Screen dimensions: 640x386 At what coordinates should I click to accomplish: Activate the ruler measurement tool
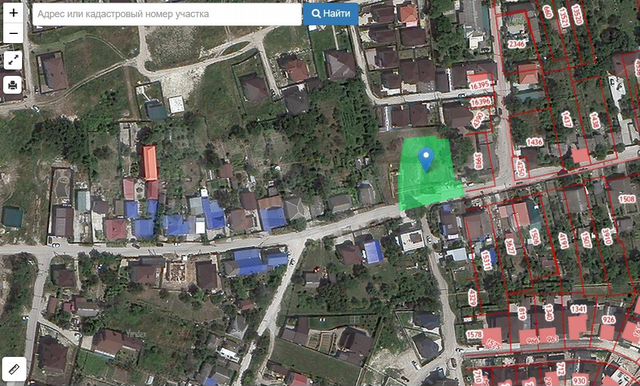tap(13, 369)
